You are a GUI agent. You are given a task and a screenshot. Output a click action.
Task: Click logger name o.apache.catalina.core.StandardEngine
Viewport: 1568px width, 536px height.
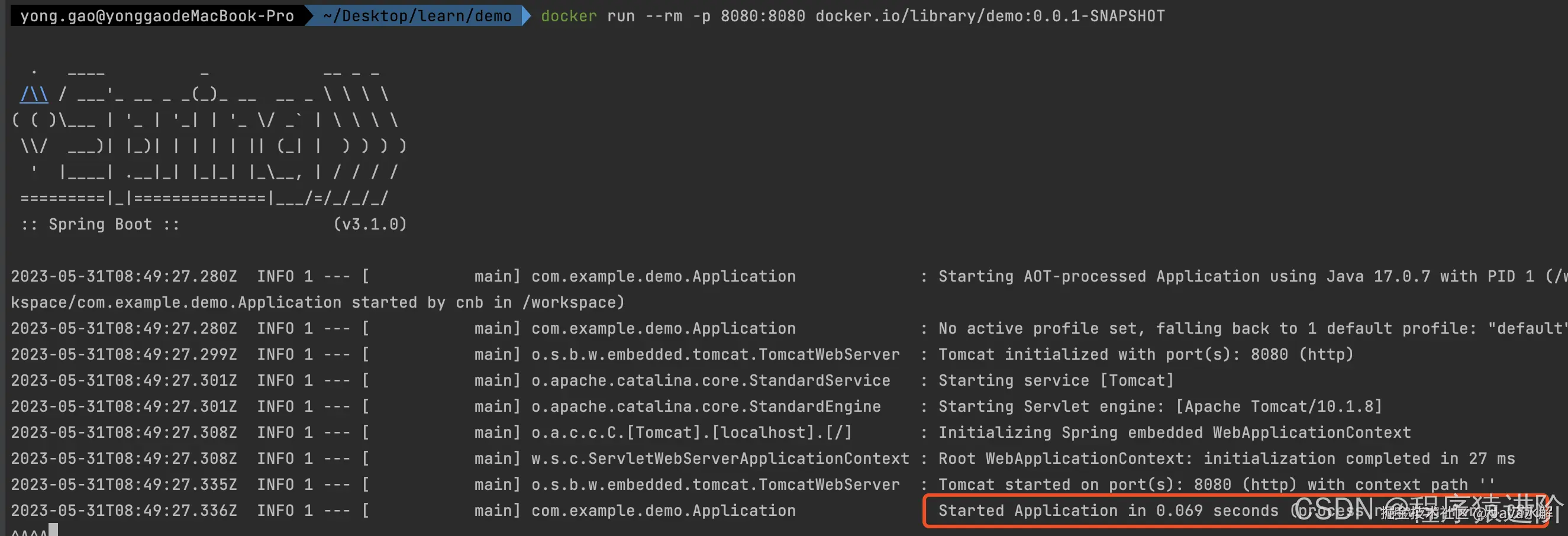(x=706, y=406)
